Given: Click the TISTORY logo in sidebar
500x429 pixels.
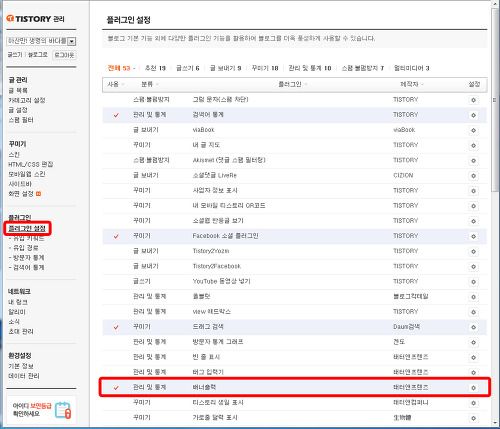Looking at the screenshot, I should pyautogui.click(x=35, y=19).
